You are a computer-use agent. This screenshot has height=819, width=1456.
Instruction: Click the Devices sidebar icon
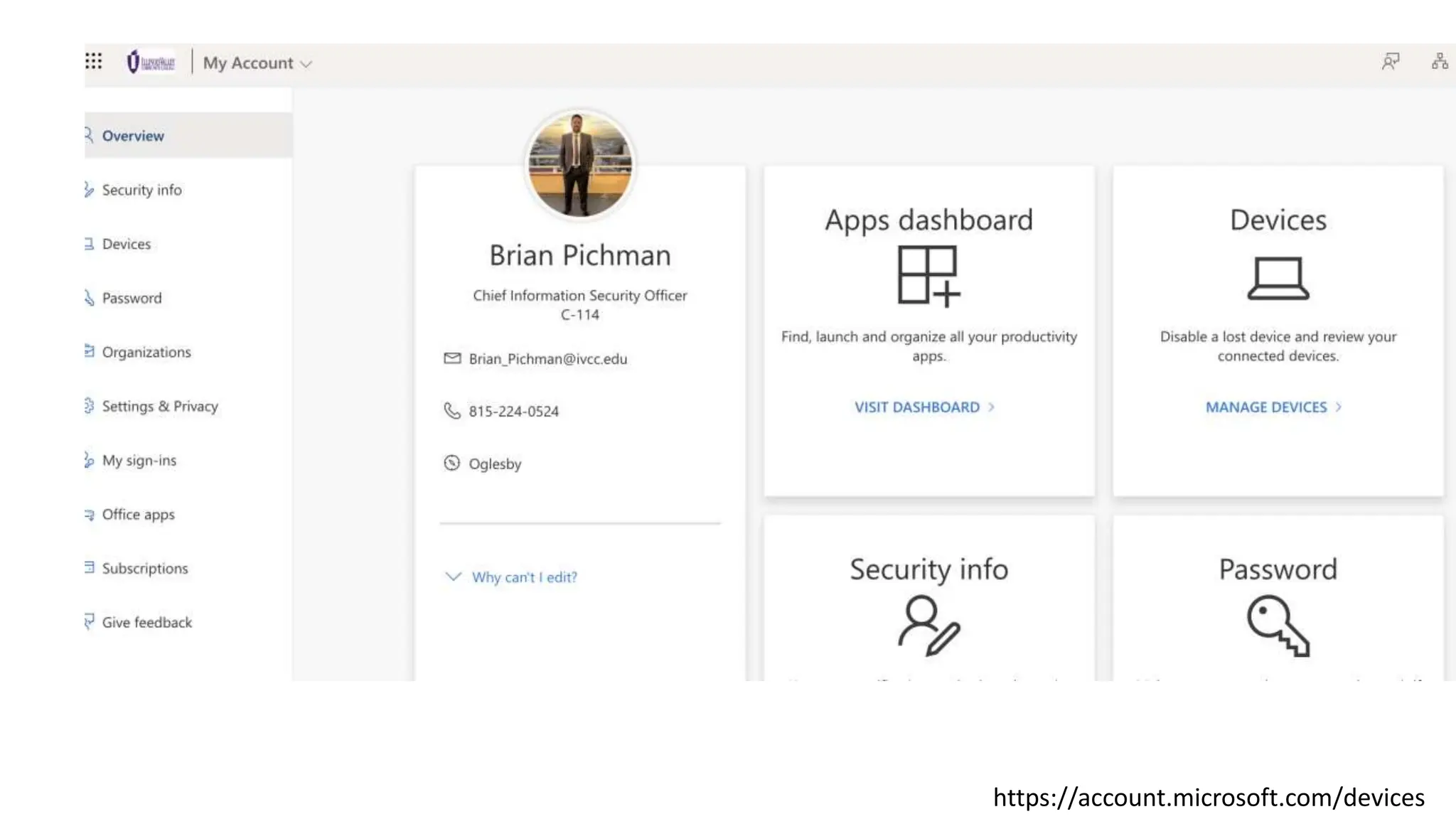click(89, 244)
